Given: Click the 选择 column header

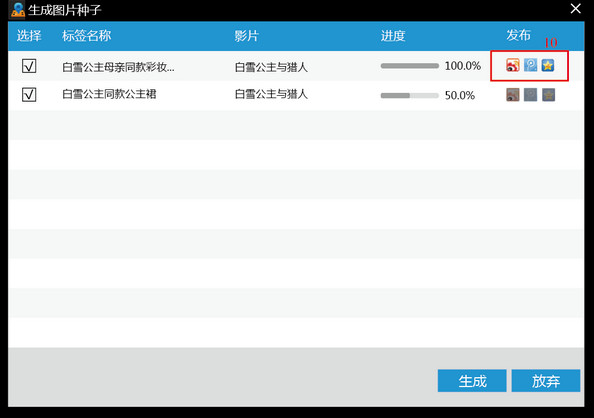Looking at the screenshot, I should pyautogui.click(x=29, y=36).
